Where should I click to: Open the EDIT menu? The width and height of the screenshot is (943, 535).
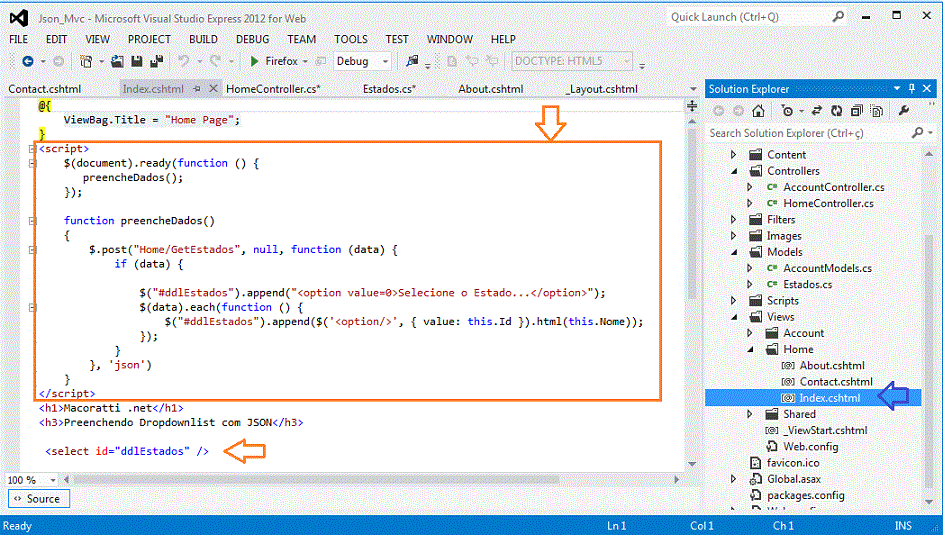coord(57,39)
